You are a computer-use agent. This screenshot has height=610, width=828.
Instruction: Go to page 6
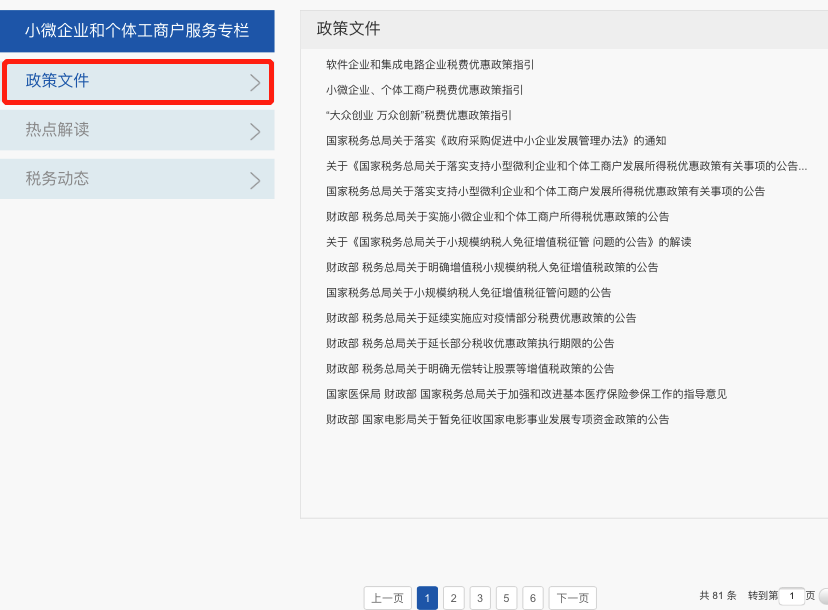(x=533, y=598)
